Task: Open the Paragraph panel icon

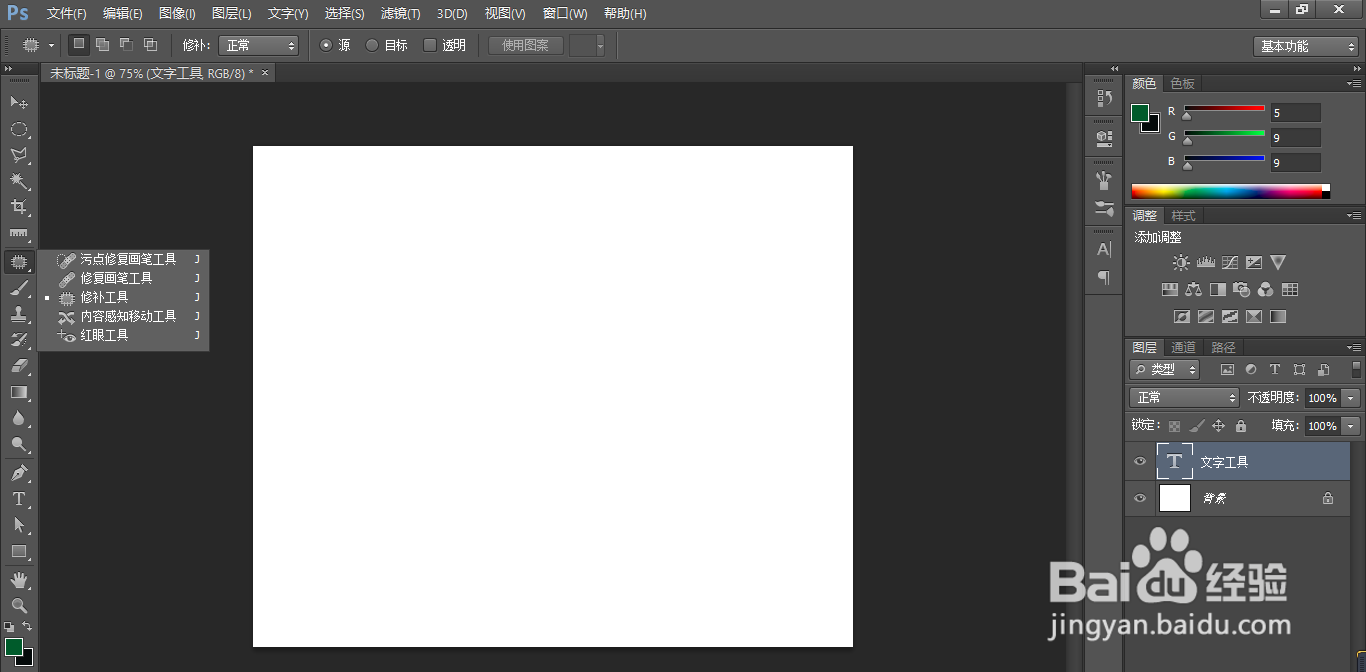Action: point(1104,277)
